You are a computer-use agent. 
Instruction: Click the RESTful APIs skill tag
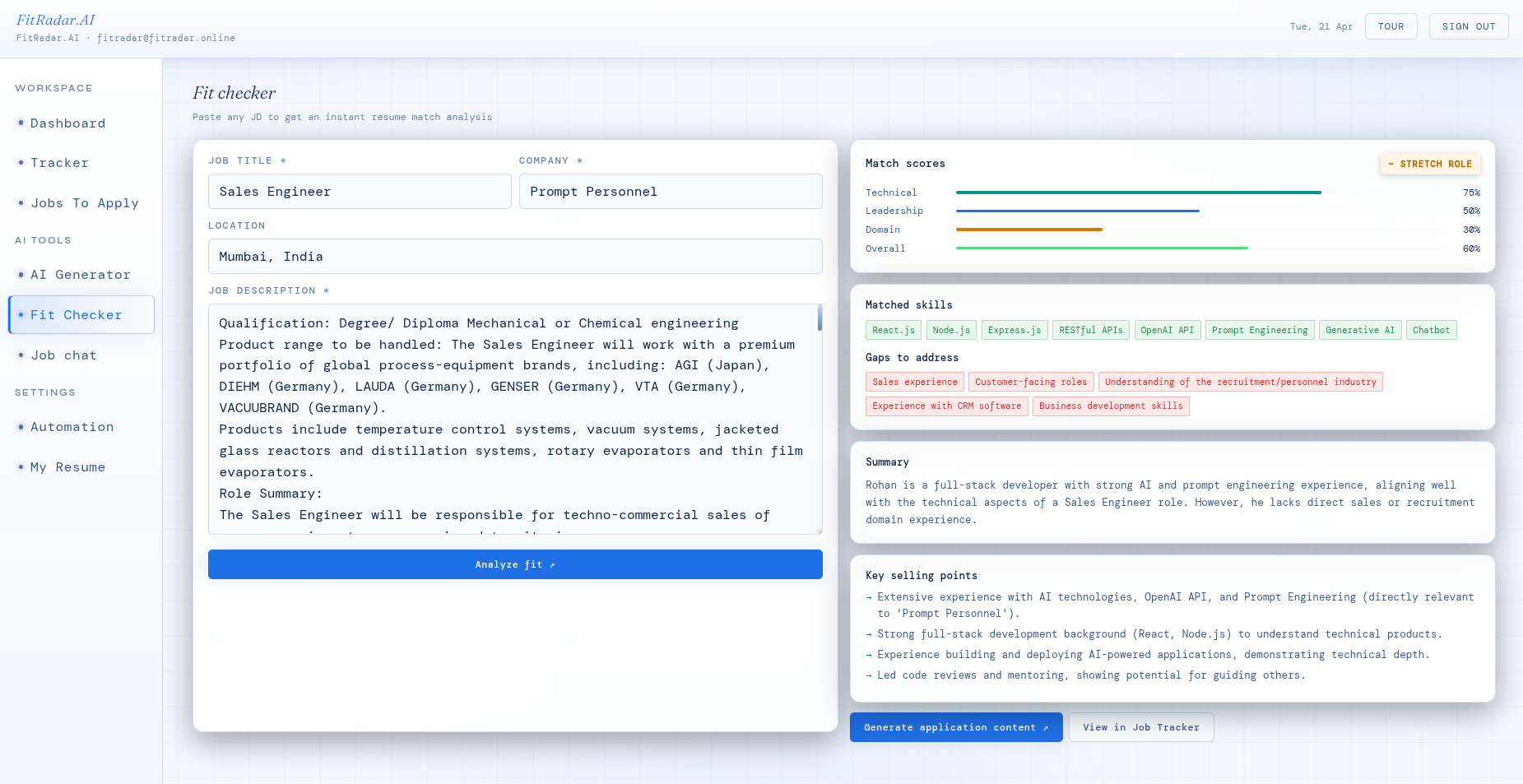point(1091,330)
